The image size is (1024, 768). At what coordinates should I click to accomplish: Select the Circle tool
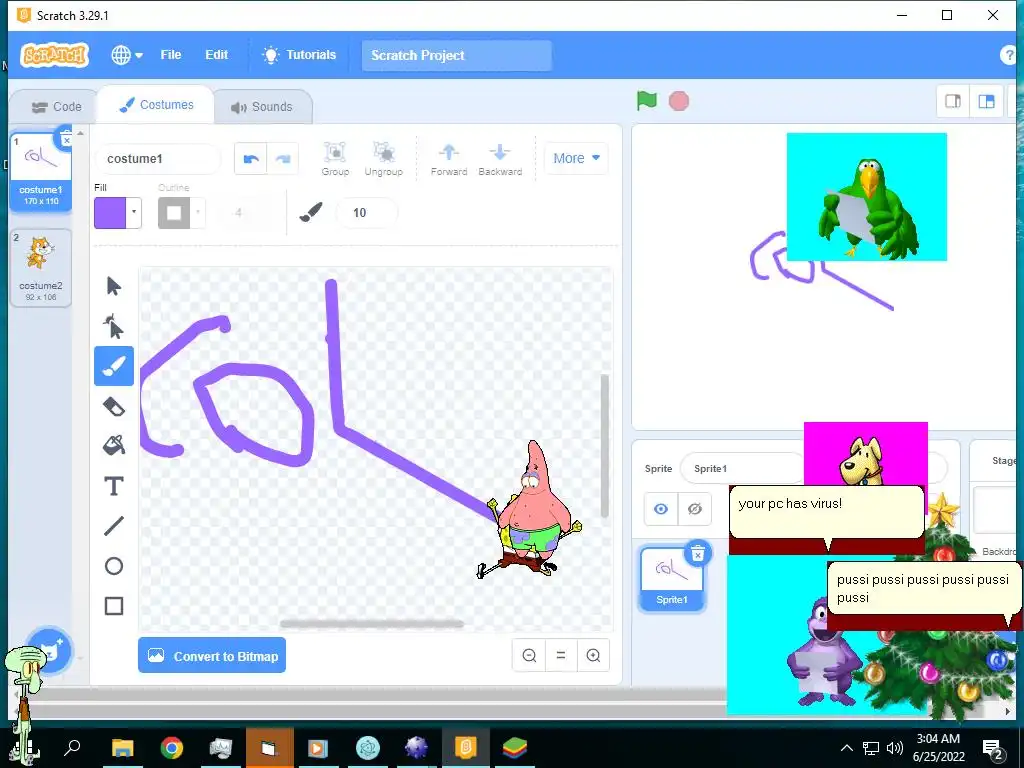point(114,566)
